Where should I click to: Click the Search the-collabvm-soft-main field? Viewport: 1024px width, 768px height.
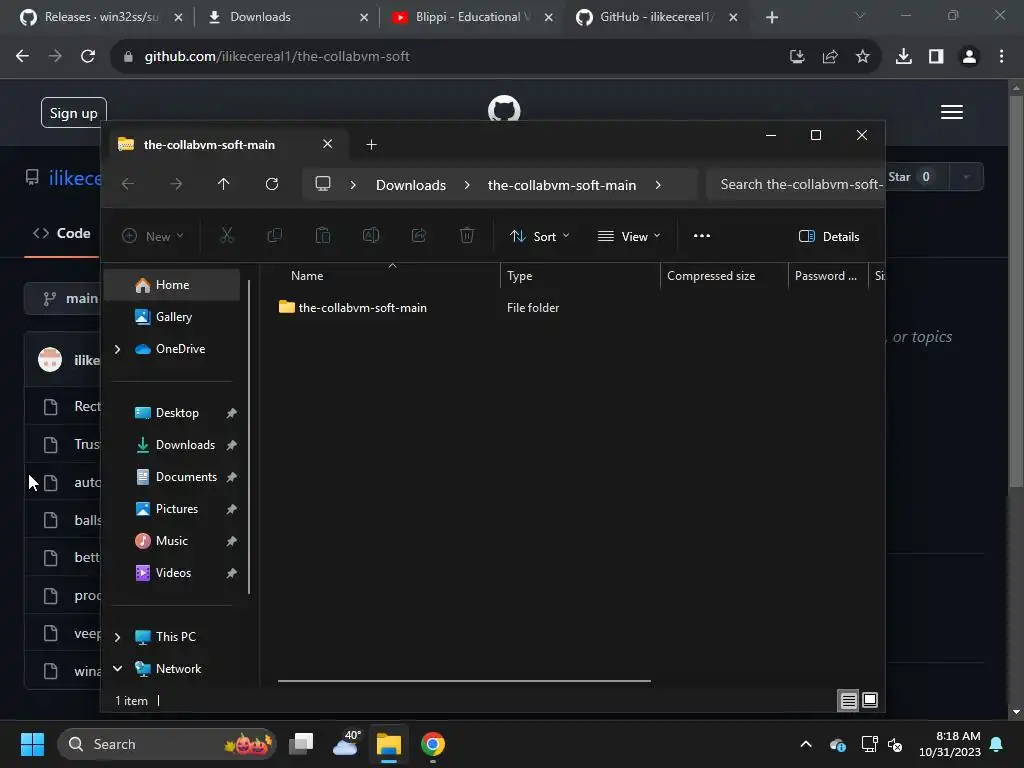795,184
